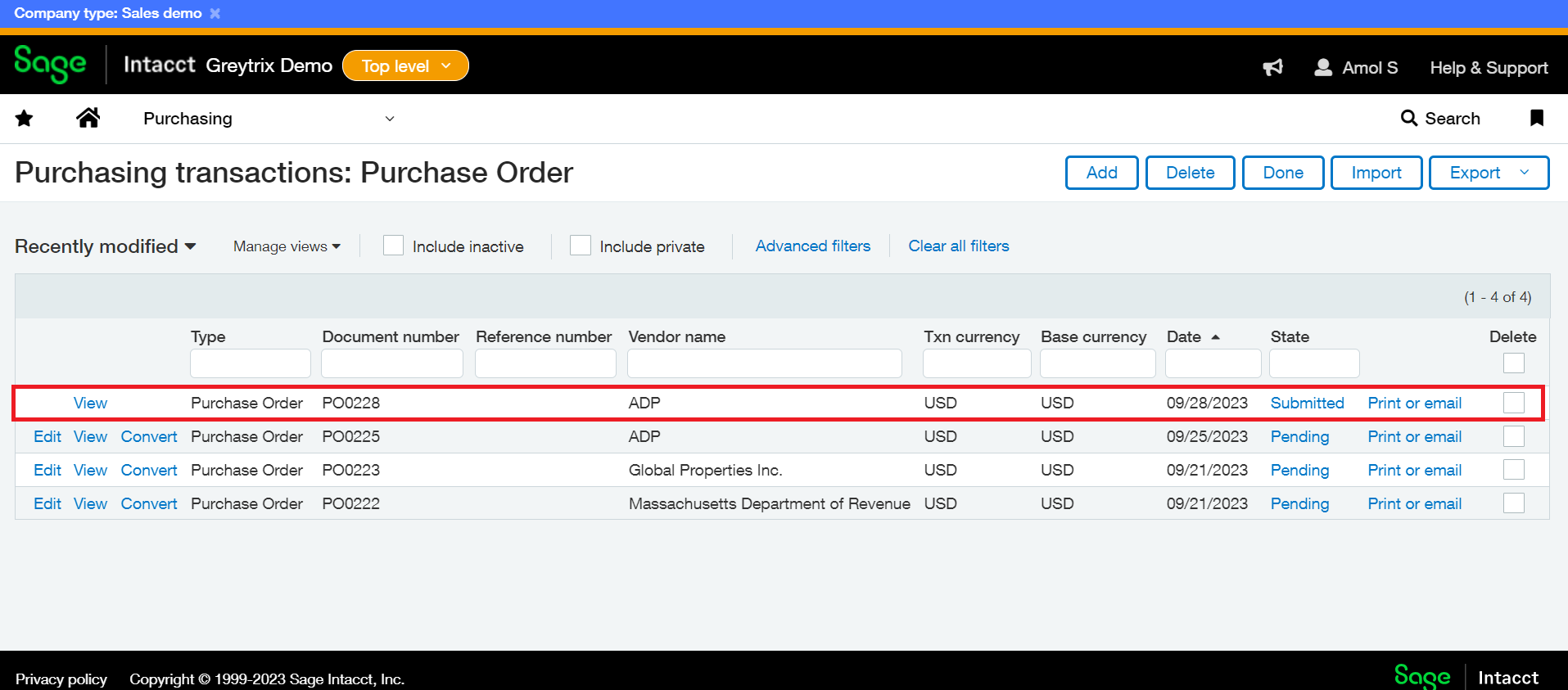The height and width of the screenshot is (690, 1568).
Task: Click the Txn currency filter field
Action: point(977,363)
